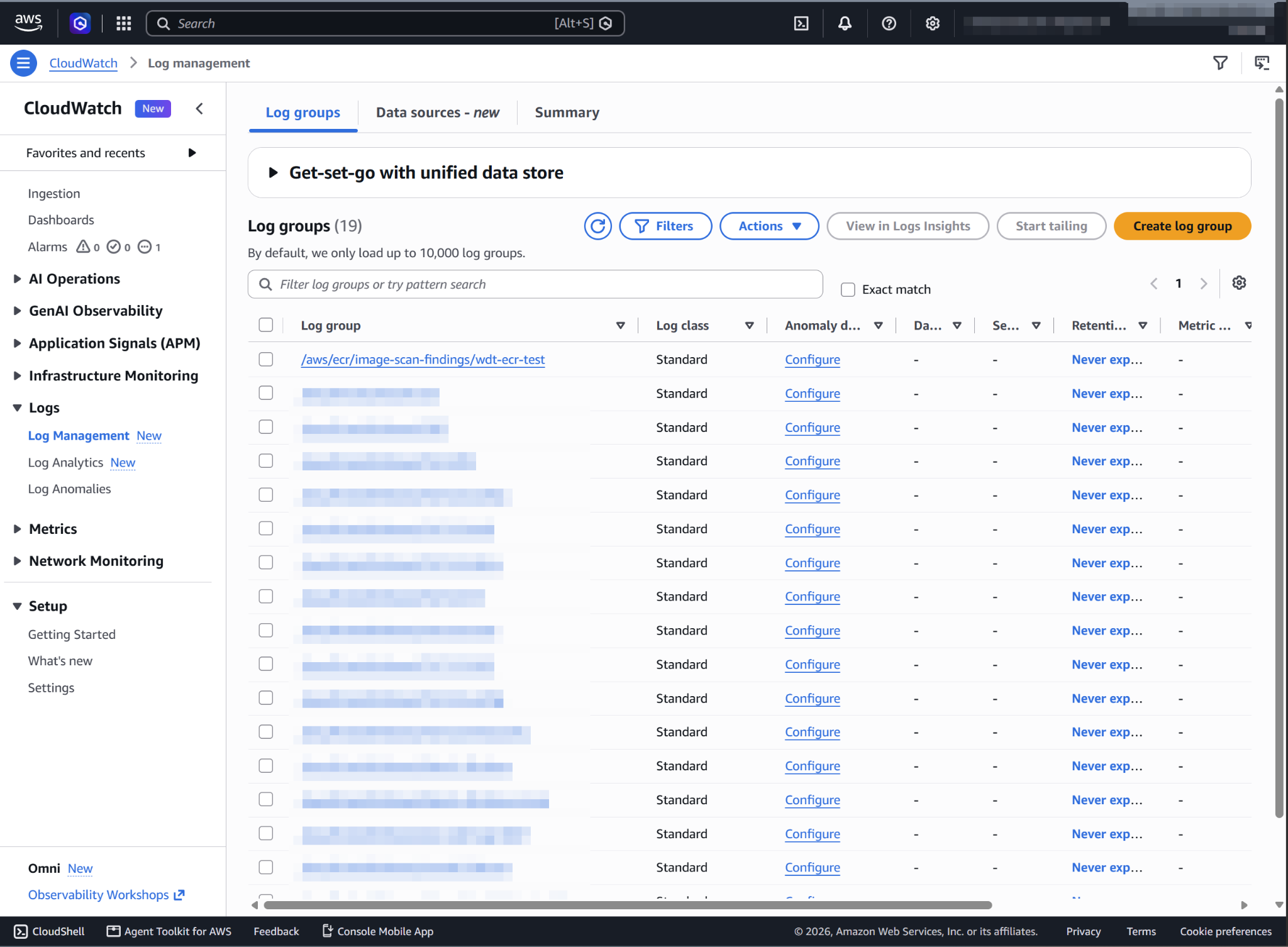Refresh the log groups list
The image size is (1288, 947).
coord(597,226)
